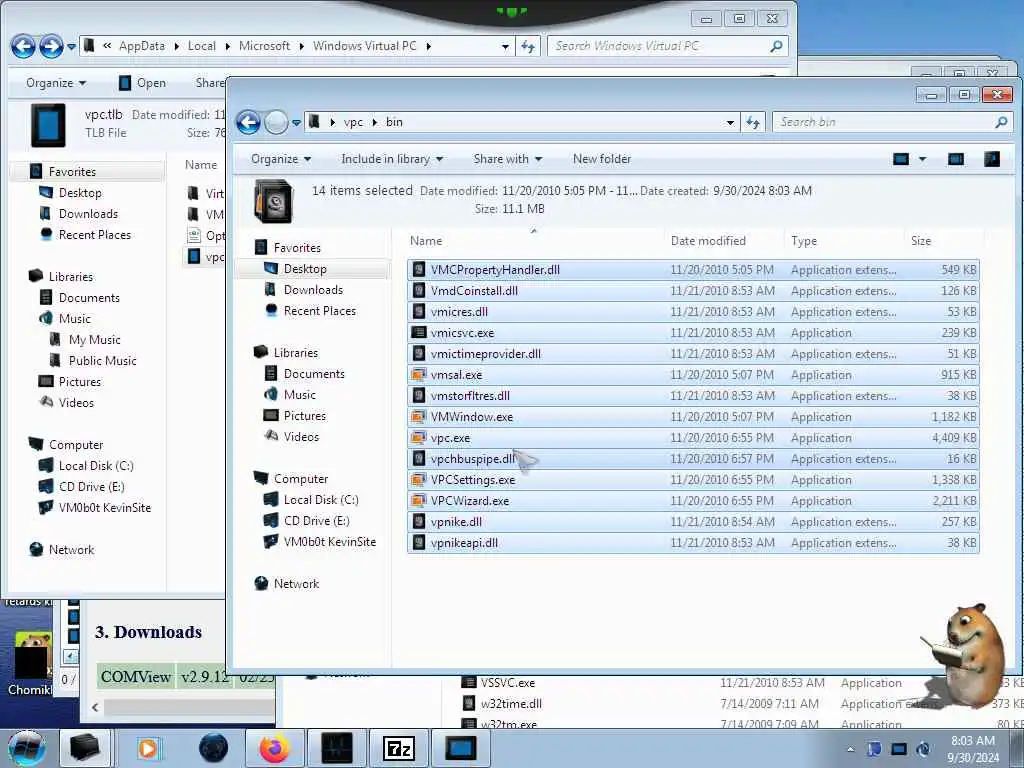This screenshot has width=1024, height=768.
Task: Click the VPCSettings.exe file icon
Action: point(419,479)
